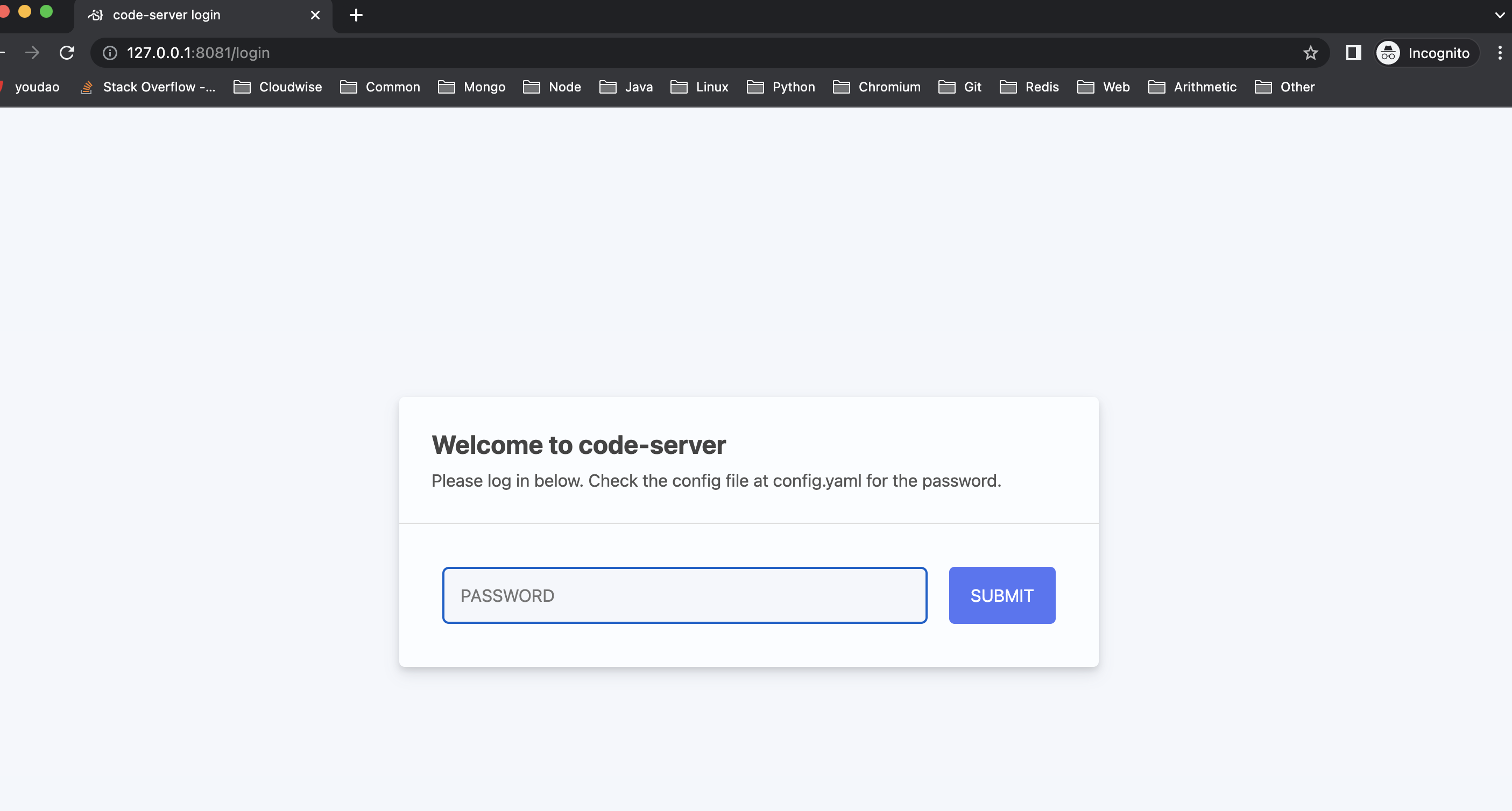Click the Arithmetic bookmark folder icon
This screenshot has width=1512, height=811.
(x=1156, y=87)
